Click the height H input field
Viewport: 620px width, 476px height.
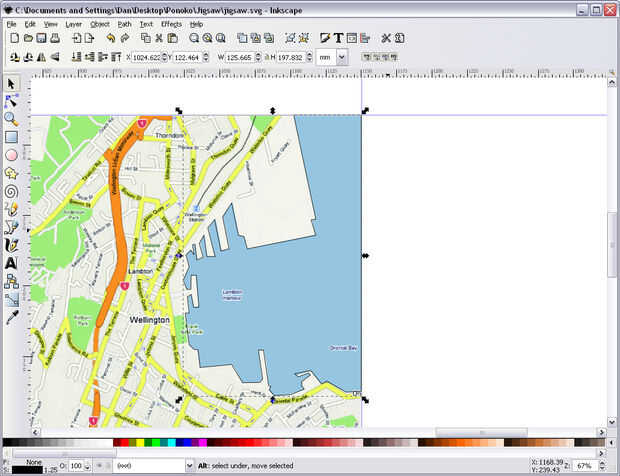click(x=291, y=57)
